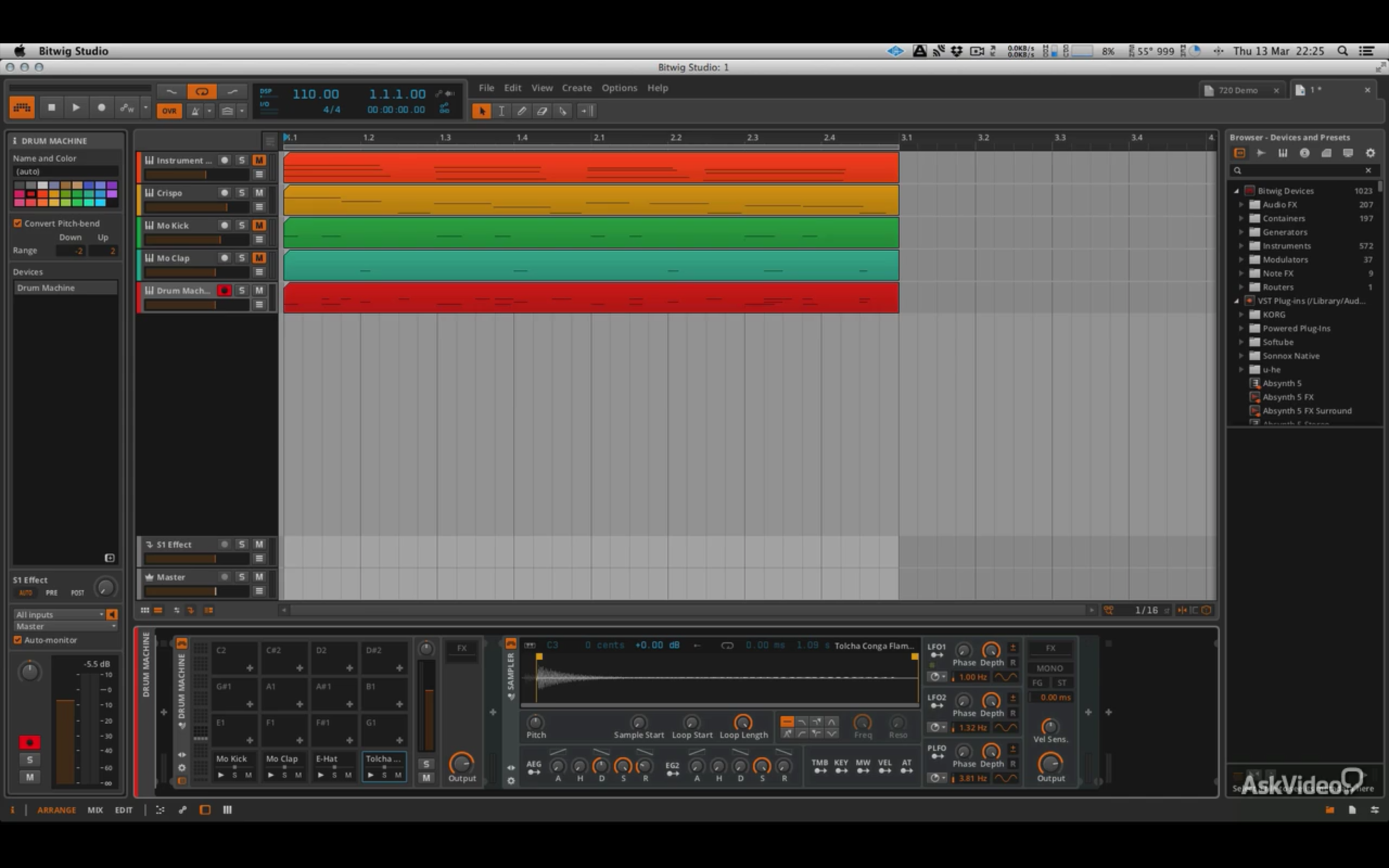The image size is (1389, 868).
Task: Expand the Instruments folder in browser
Action: click(1241, 246)
